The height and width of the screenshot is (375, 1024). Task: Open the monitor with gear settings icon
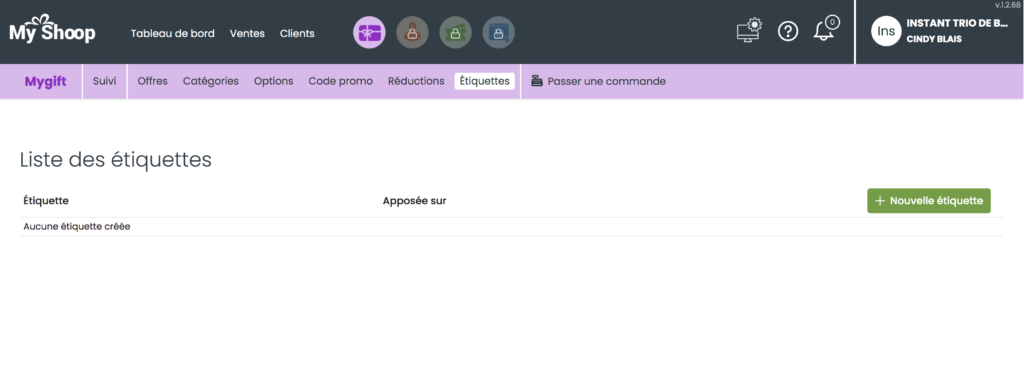tap(749, 31)
